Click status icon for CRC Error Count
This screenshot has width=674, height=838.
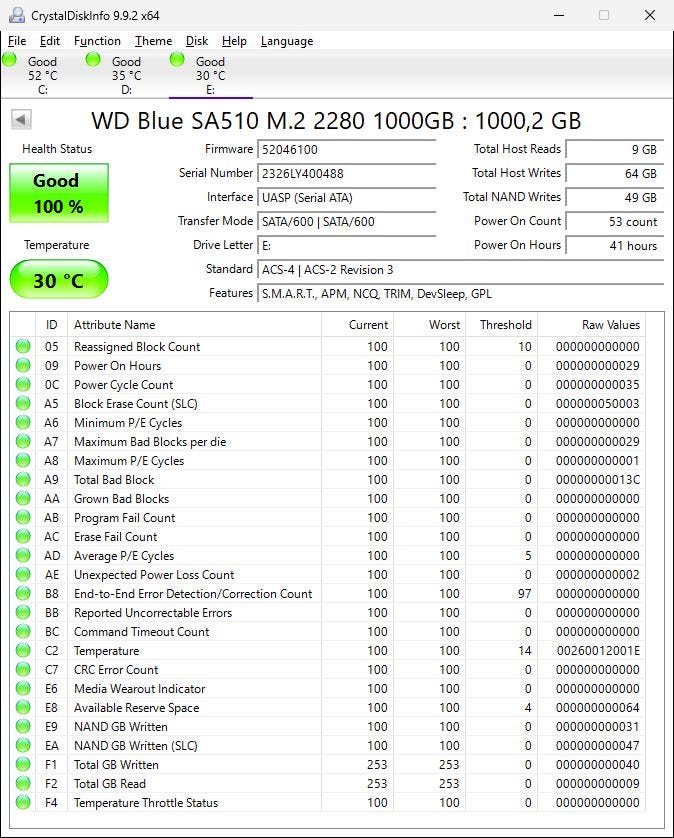tap(23, 669)
